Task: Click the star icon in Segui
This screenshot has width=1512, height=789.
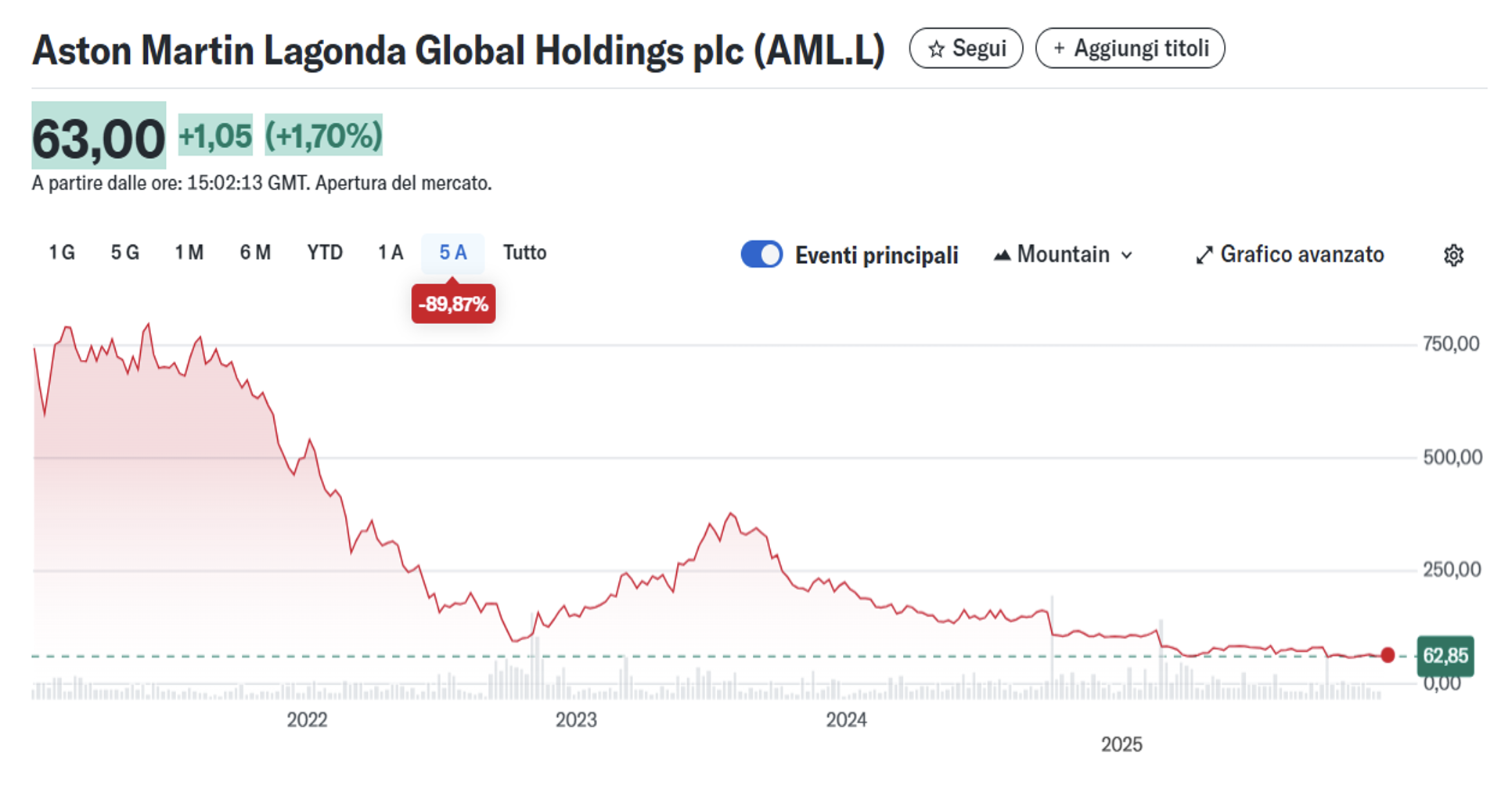Action: [936, 49]
